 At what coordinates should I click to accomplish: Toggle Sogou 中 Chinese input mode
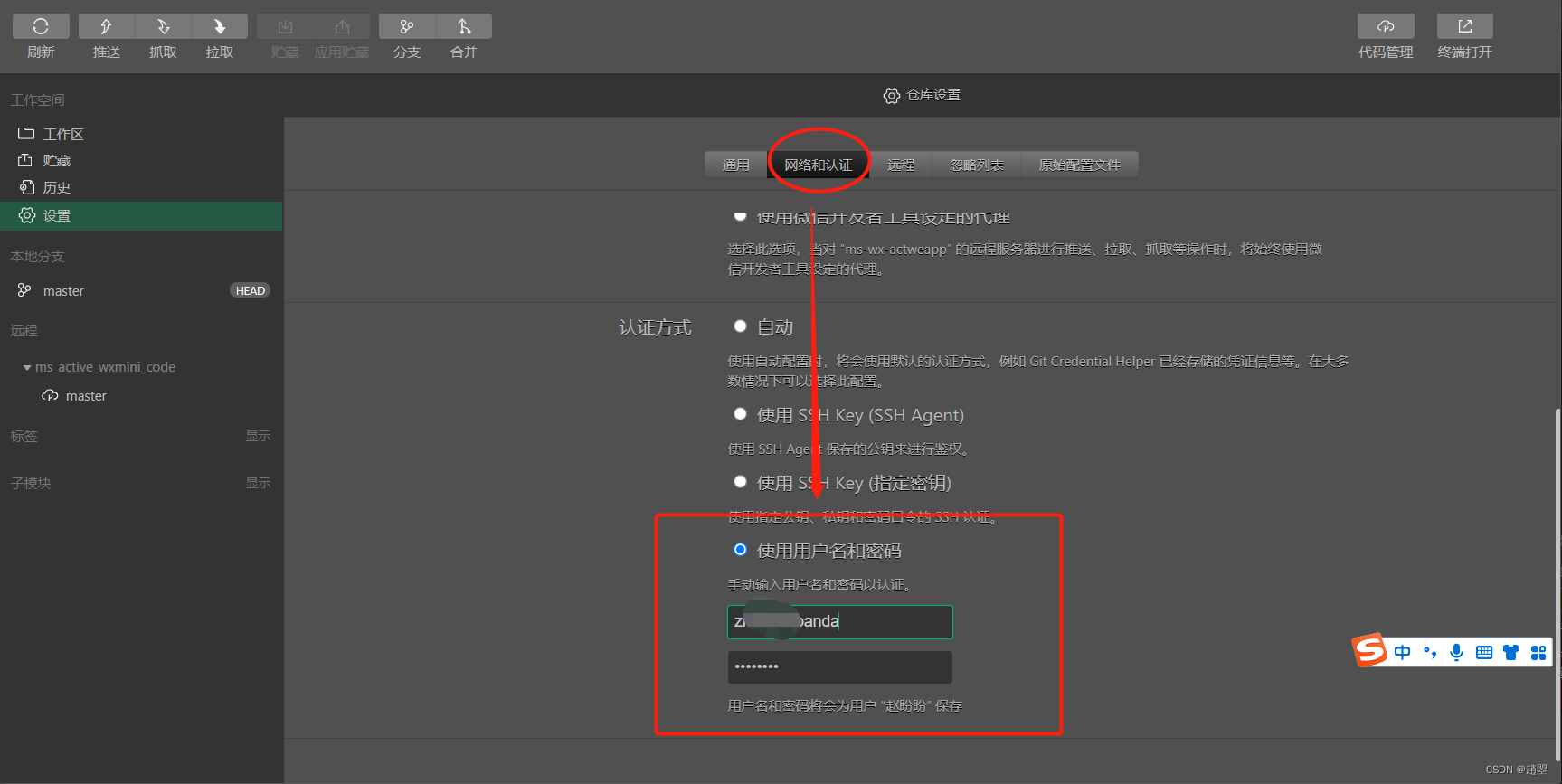pyautogui.click(x=1402, y=653)
